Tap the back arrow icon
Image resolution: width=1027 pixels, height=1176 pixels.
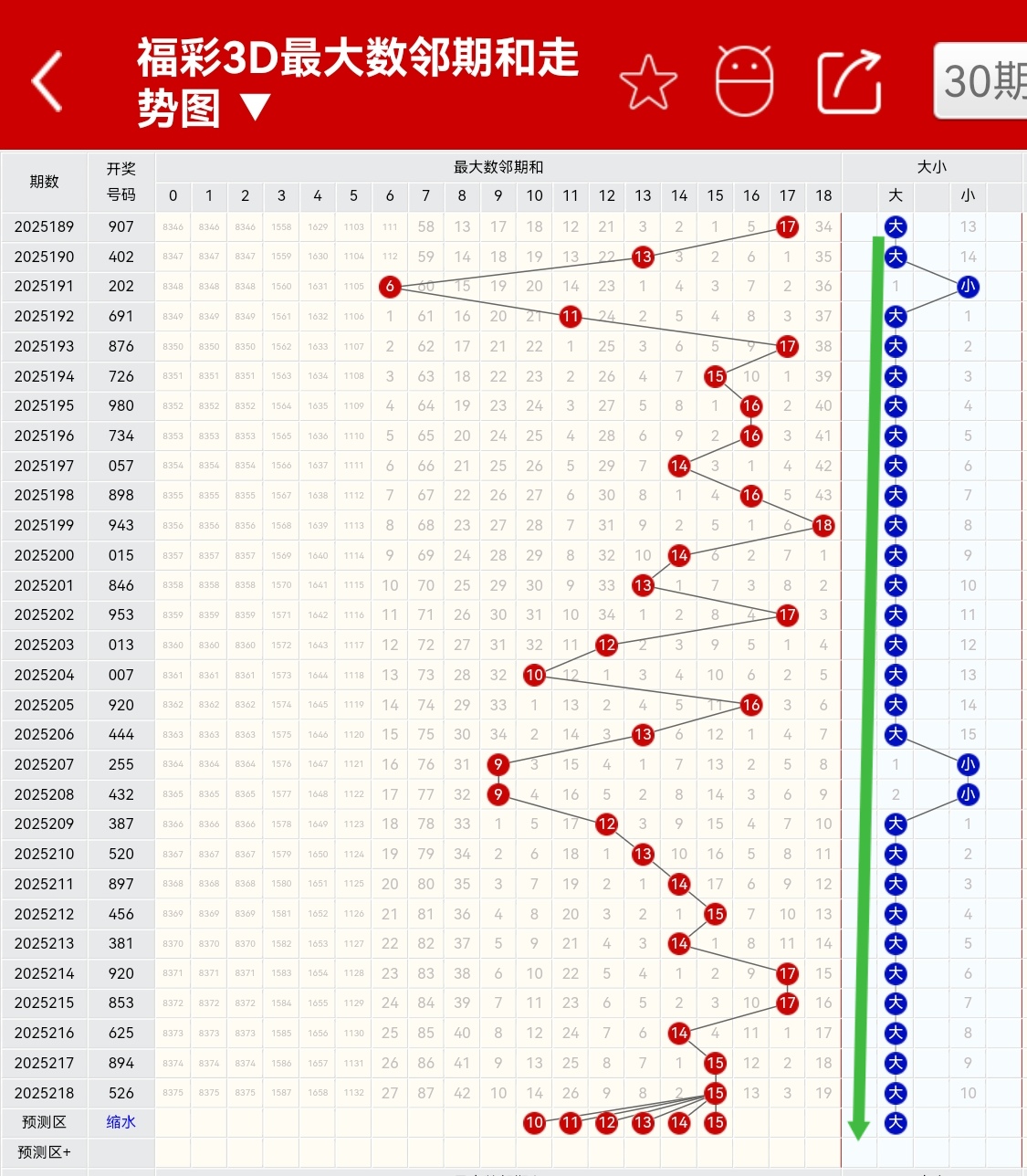[x=47, y=81]
